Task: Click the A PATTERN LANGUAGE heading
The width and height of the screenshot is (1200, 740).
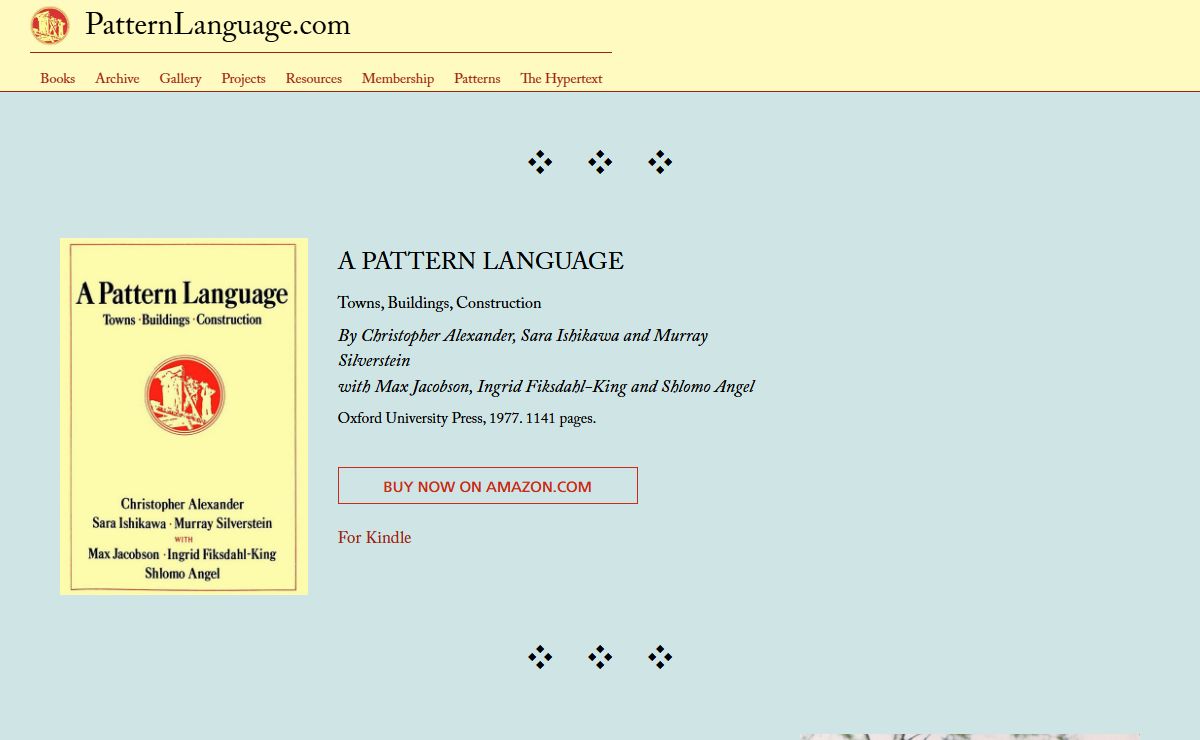Action: pos(481,262)
